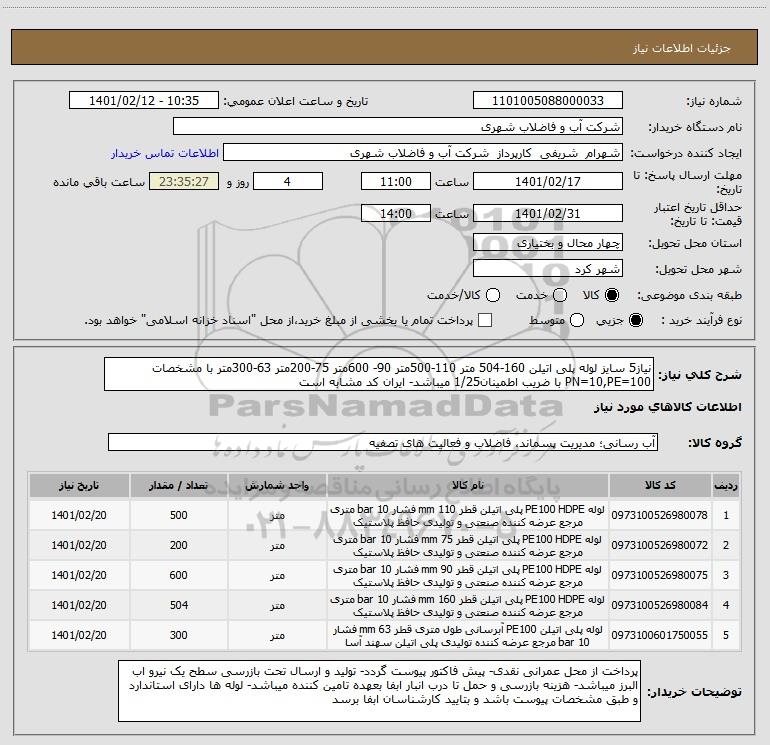The image size is (770, 745).
Task: Click the کد کالا column header
Action: tap(660, 485)
